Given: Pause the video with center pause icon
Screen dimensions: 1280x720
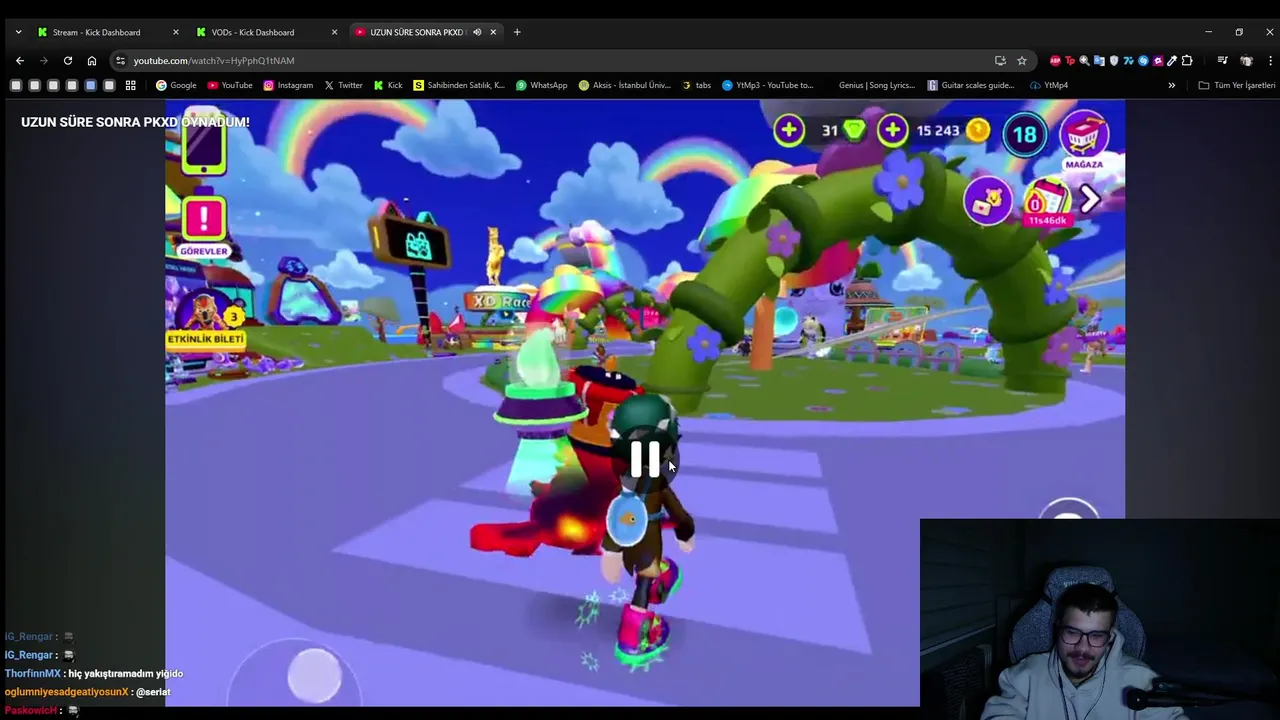Looking at the screenshot, I should (x=645, y=460).
